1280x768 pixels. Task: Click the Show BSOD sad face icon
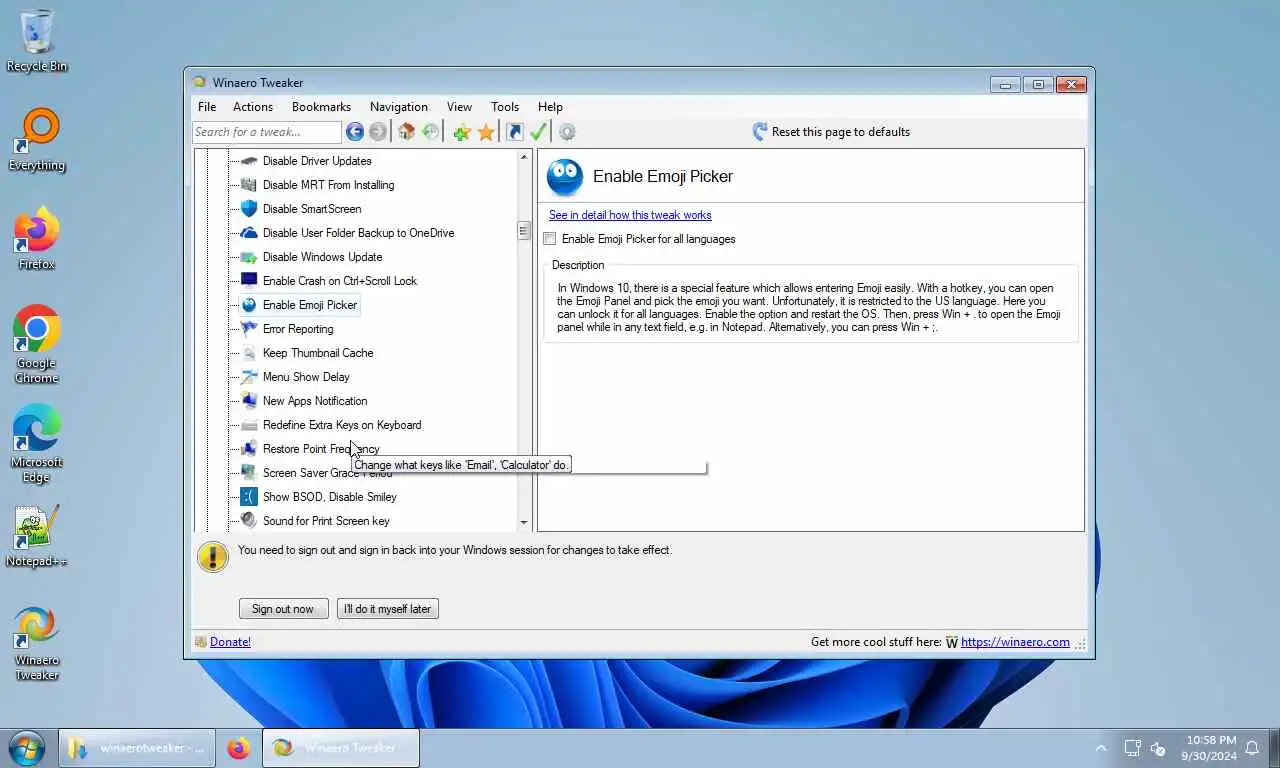(x=249, y=497)
